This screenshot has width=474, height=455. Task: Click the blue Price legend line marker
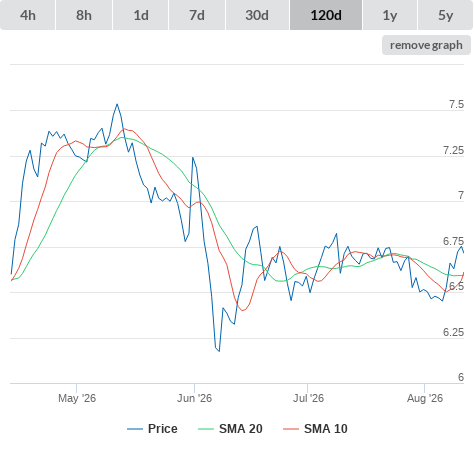pos(135,429)
